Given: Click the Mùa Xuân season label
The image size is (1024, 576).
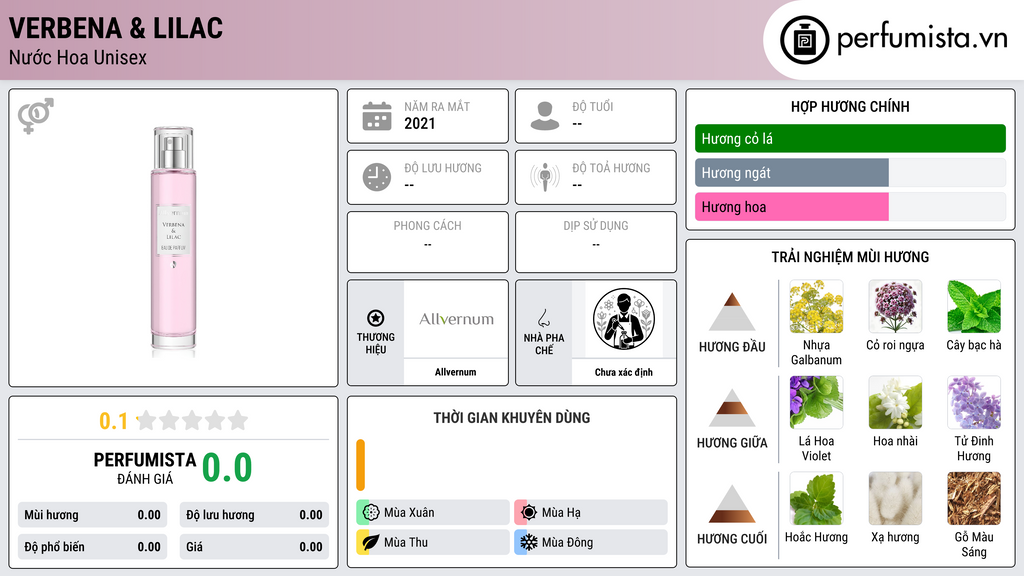Looking at the screenshot, I should tap(409, 513).
